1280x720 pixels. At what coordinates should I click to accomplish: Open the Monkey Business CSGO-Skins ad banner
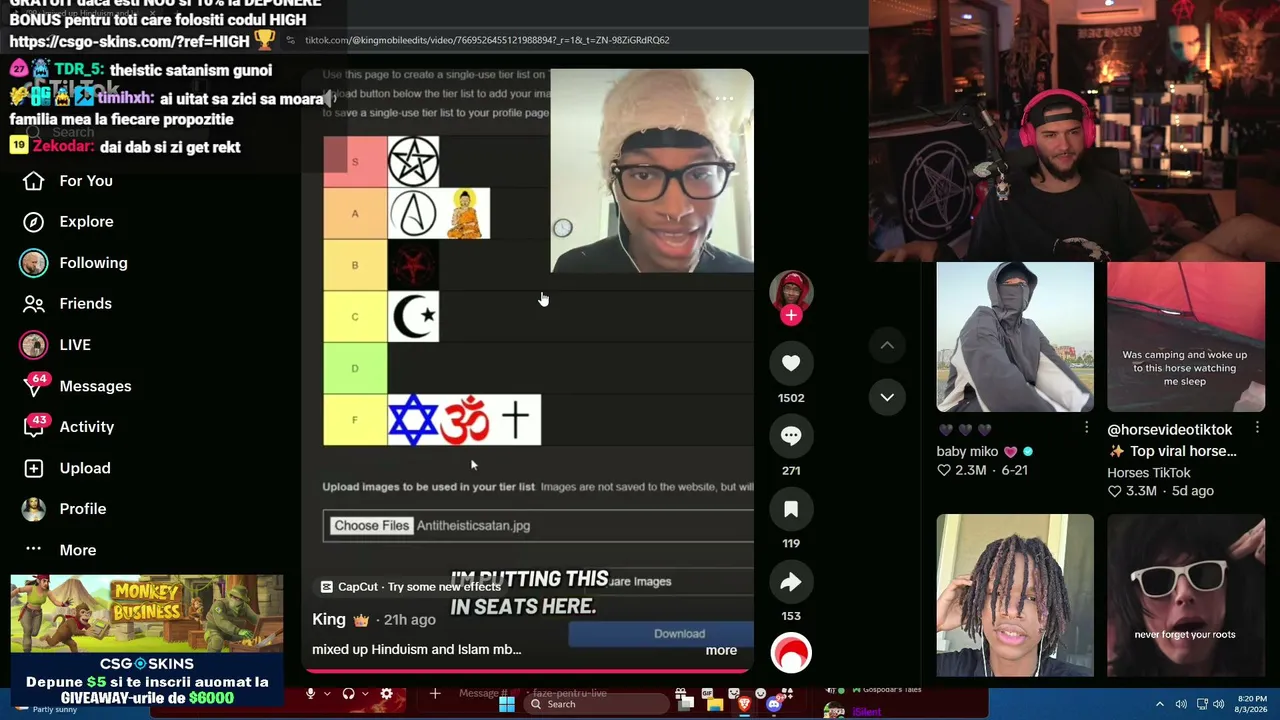point(147,641)
